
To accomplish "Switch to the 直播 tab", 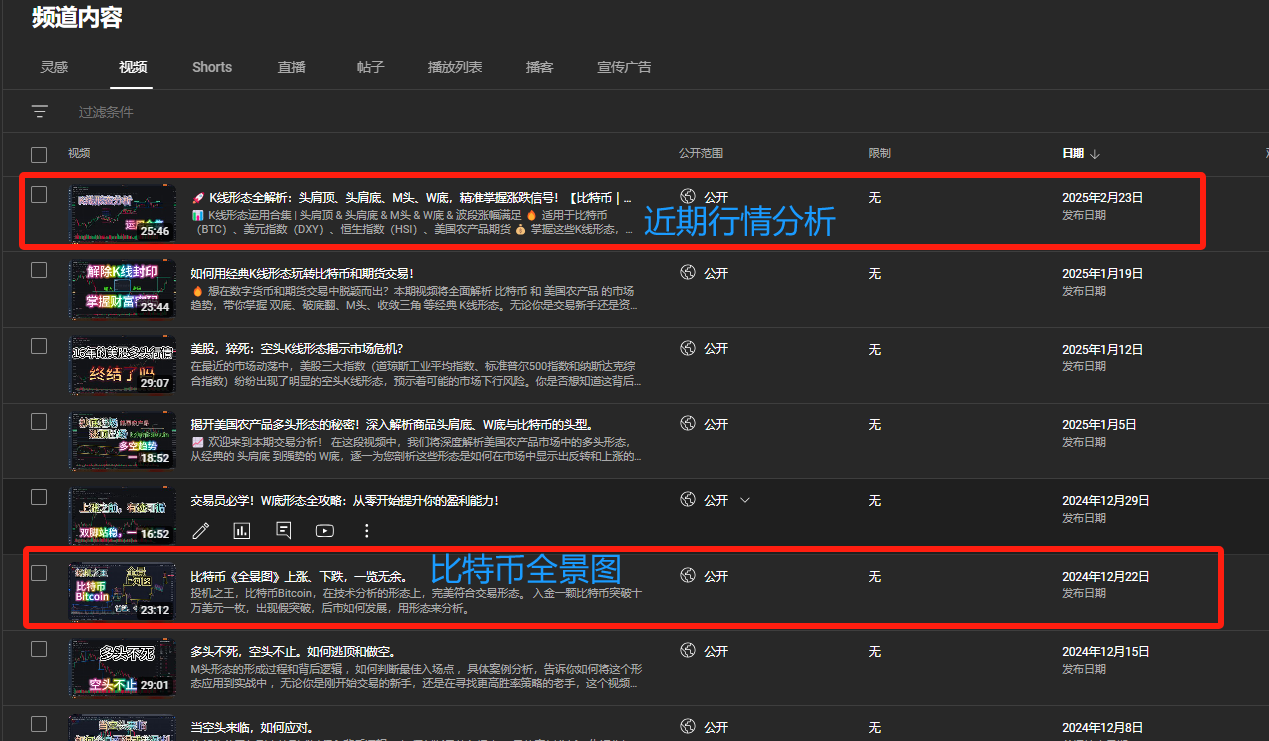I will click(x=291, y=67).
